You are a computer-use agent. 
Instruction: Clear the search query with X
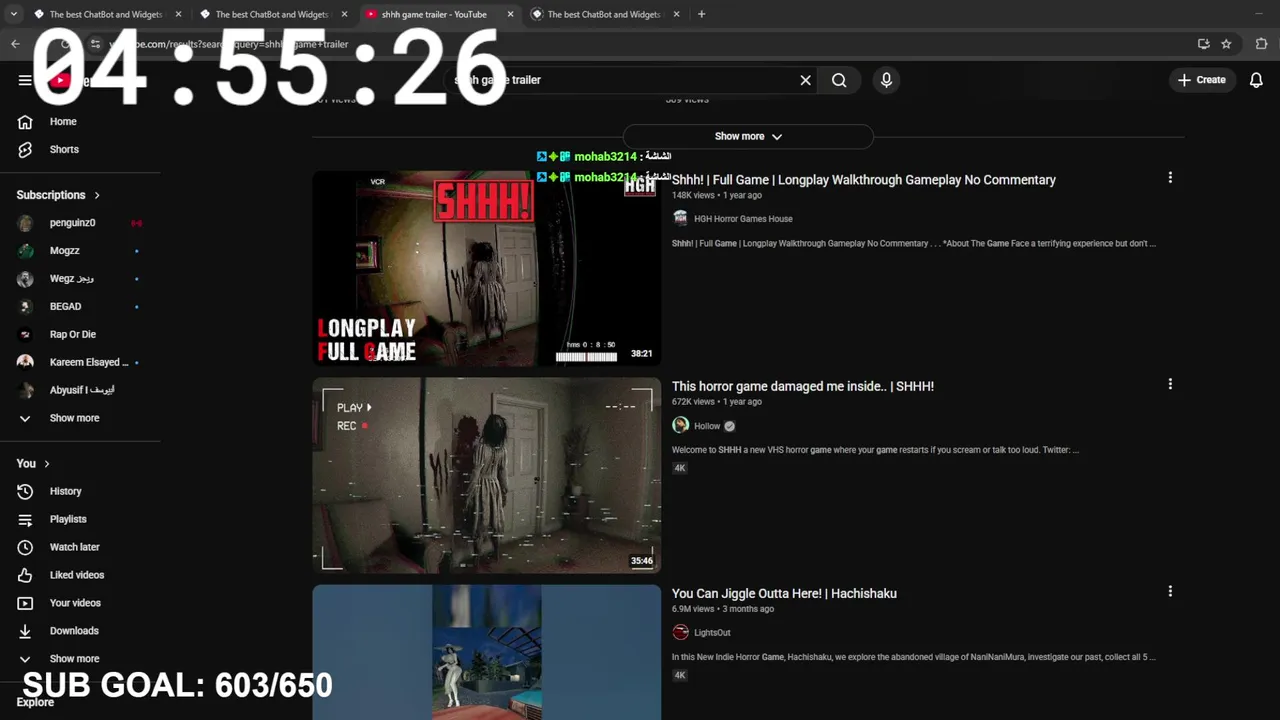(805, 80)
